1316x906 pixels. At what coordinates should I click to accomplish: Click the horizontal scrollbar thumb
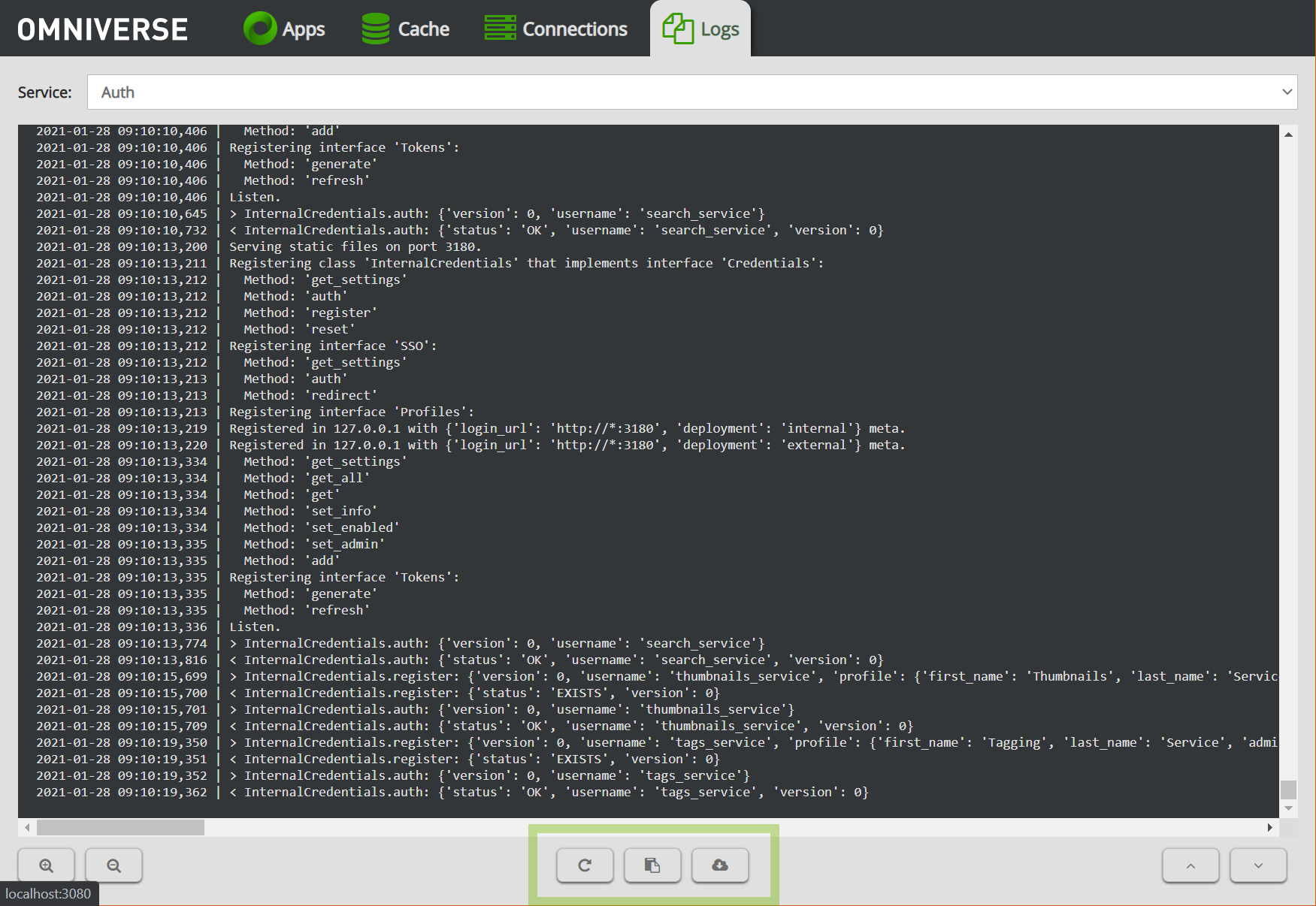click(x=120, y=827)
